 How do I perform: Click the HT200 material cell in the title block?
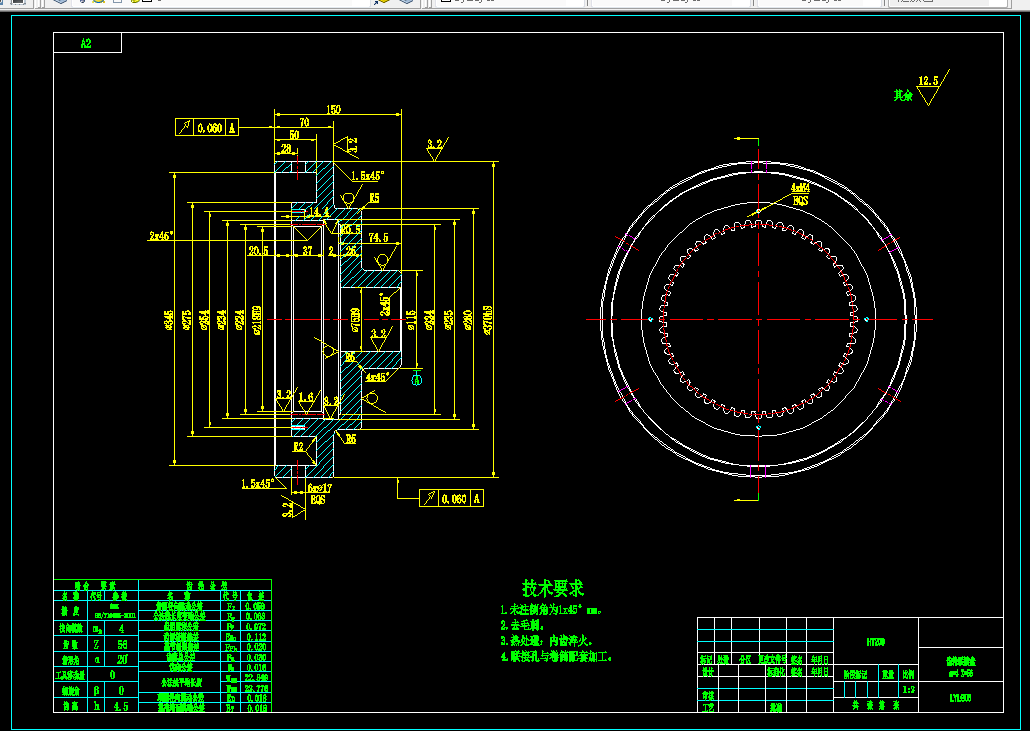[x=876, y=642]
